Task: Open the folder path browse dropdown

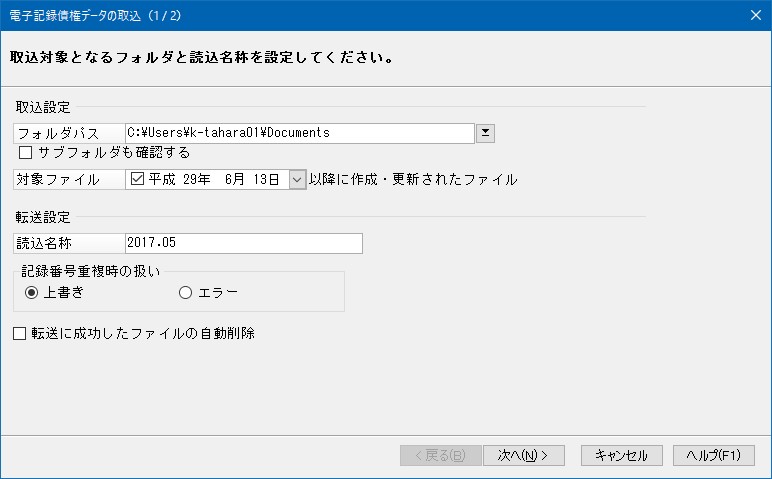Action: pyautogui.click(x=485, y=133)
